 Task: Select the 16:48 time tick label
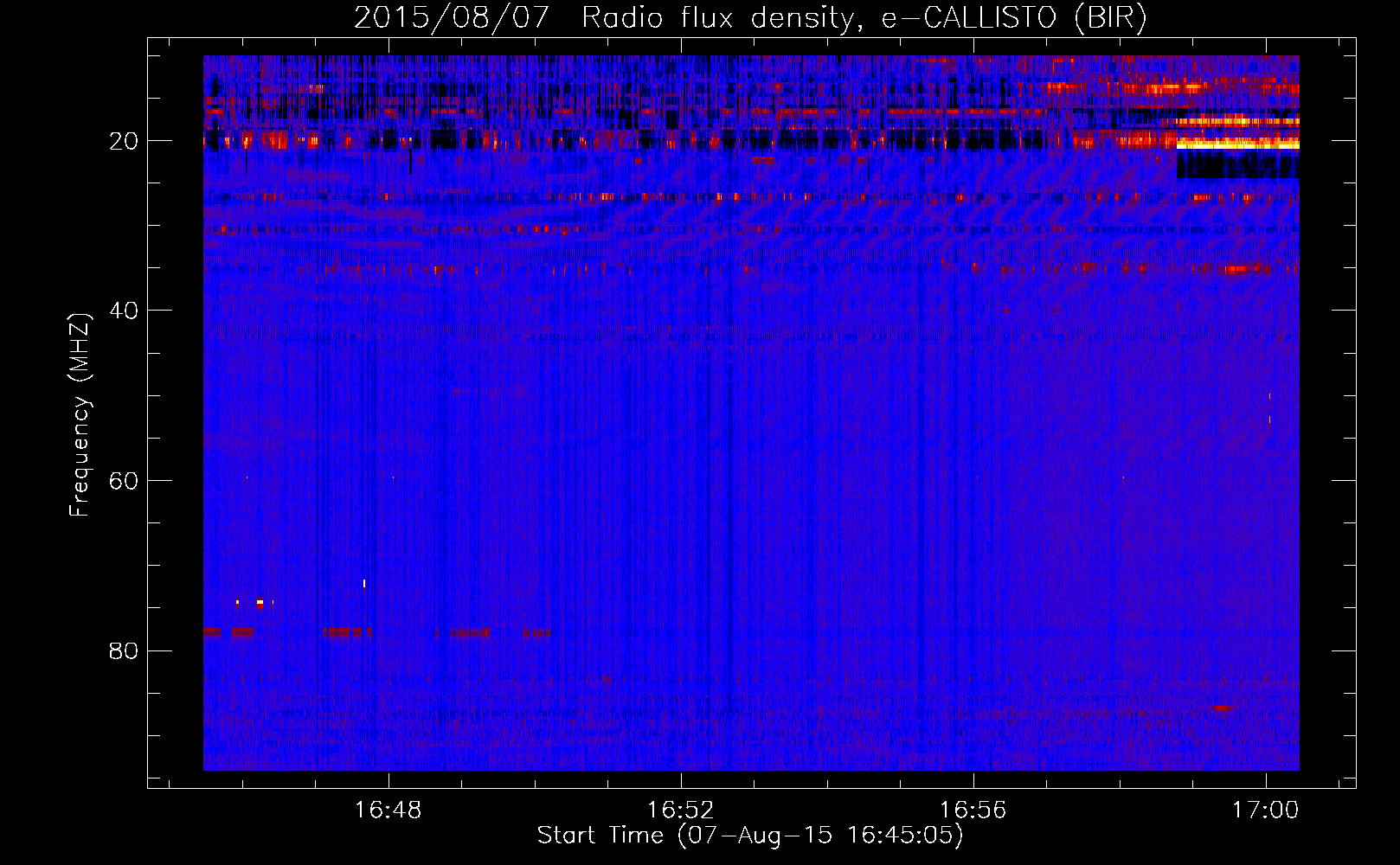(389, 811)
